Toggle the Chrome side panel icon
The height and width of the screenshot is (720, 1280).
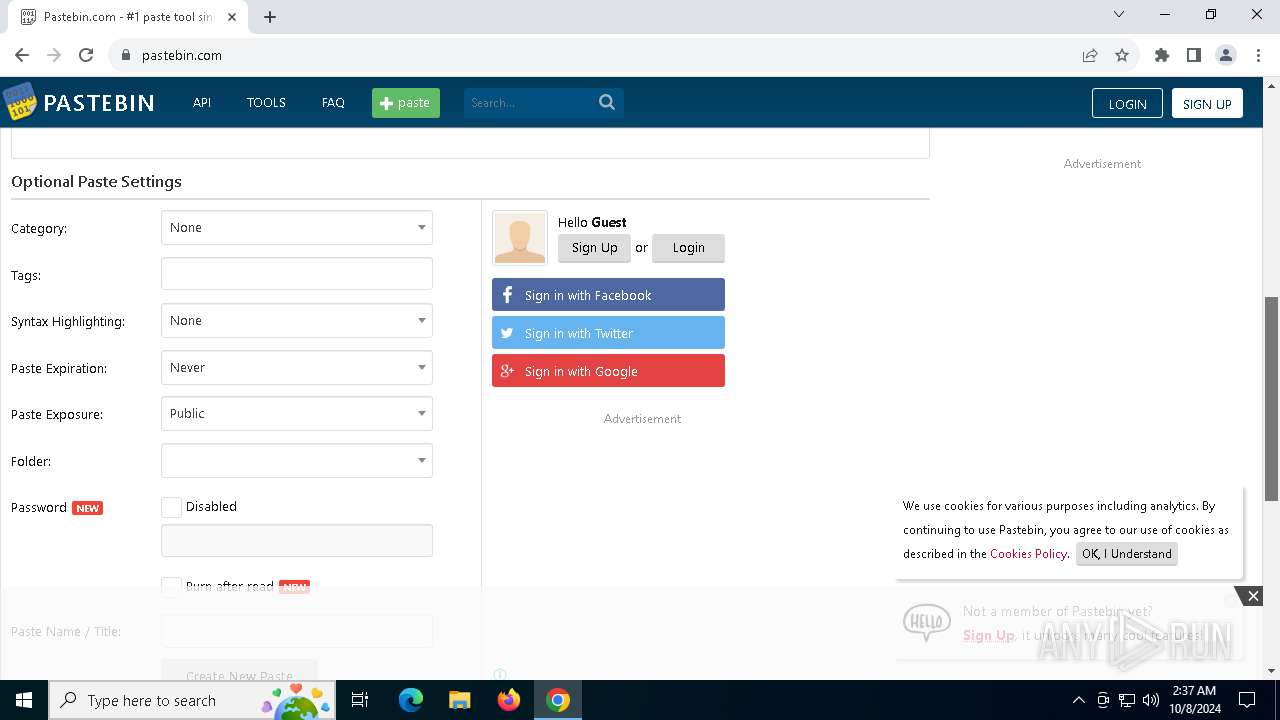(1194, 55)
